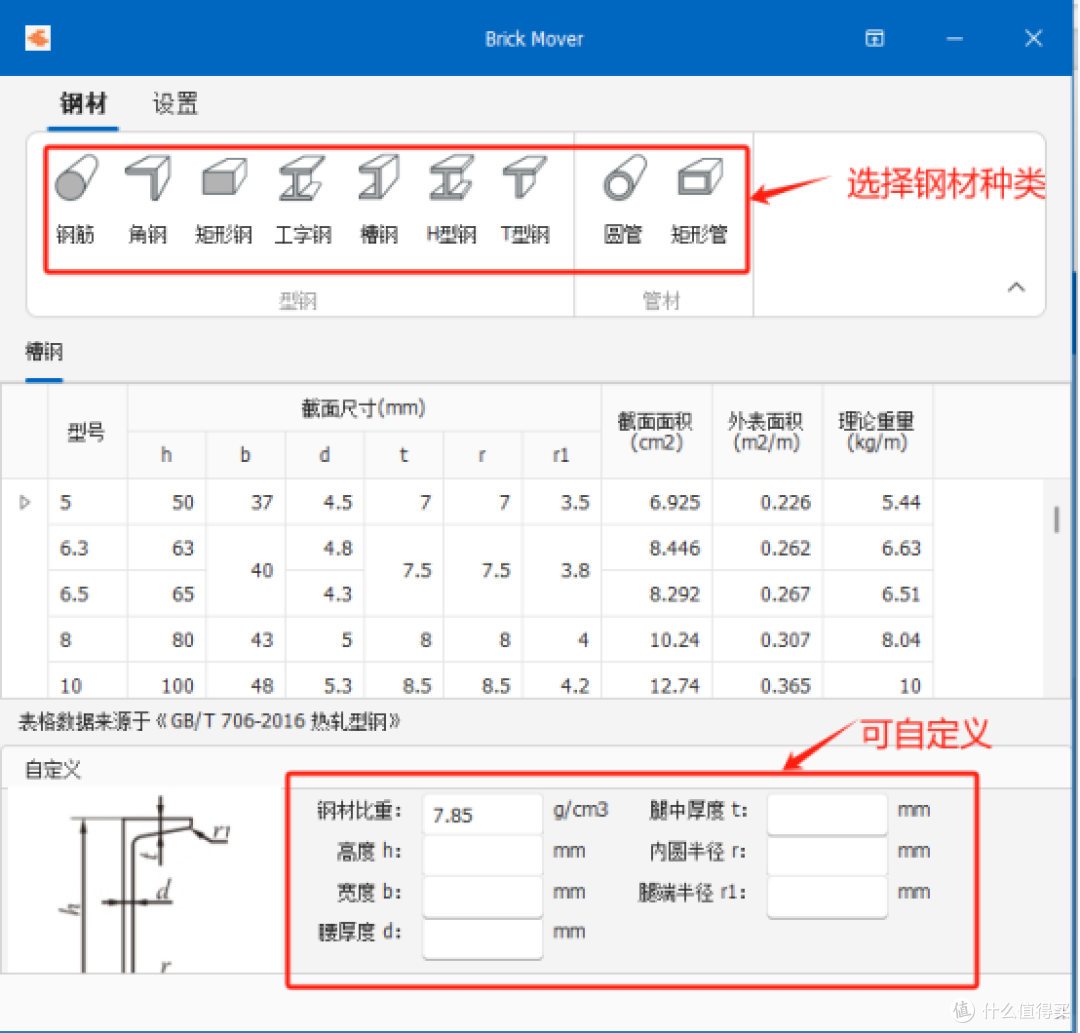Click the 宽度 b input field

pos(482,896)
